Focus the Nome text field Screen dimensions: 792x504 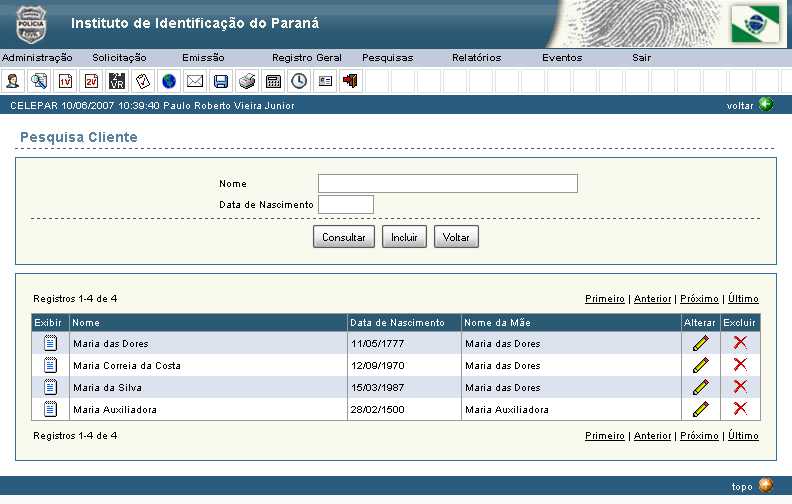click(x=447, y=183)
